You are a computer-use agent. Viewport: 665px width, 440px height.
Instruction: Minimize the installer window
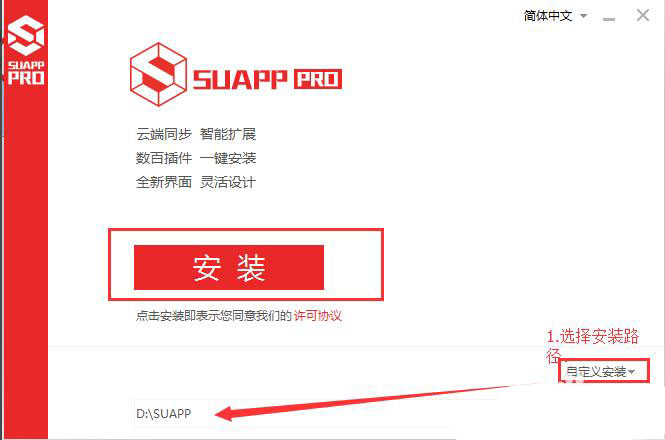609,18
